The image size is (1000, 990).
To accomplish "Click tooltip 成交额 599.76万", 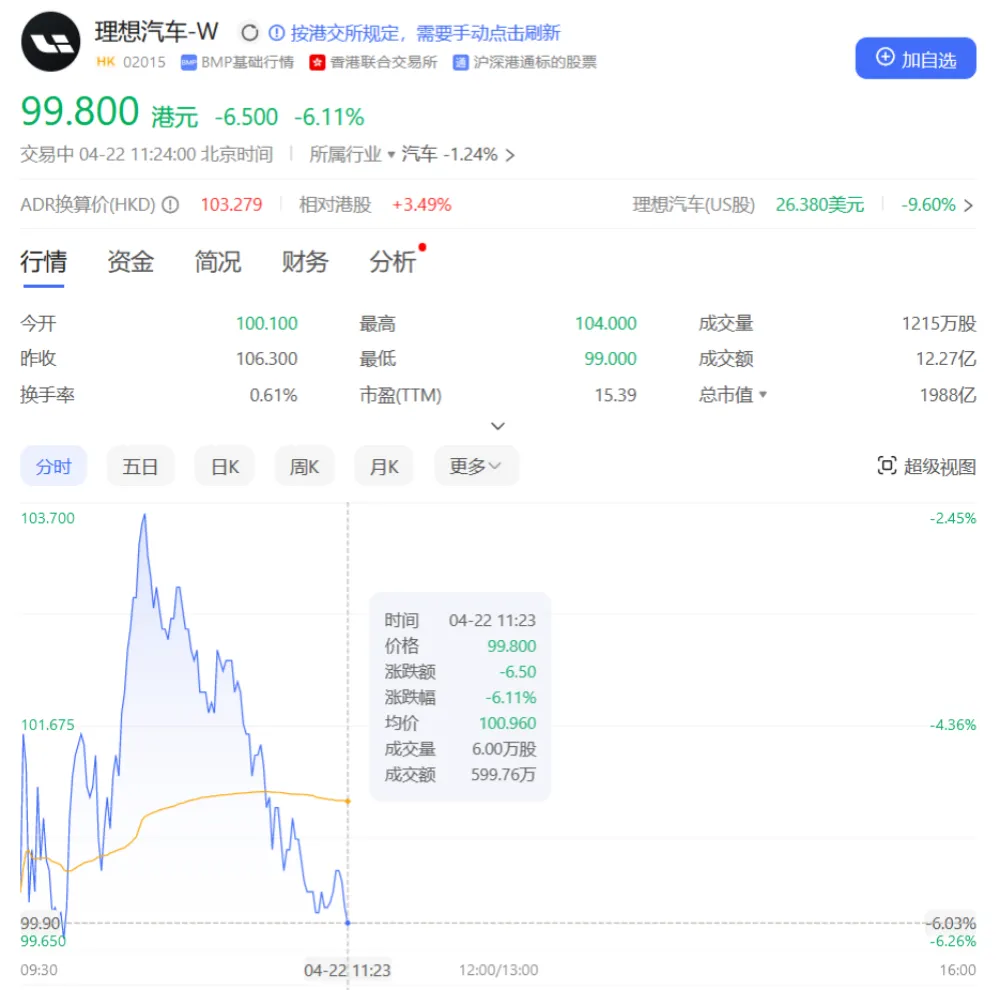I will click(x=503, y=774).
